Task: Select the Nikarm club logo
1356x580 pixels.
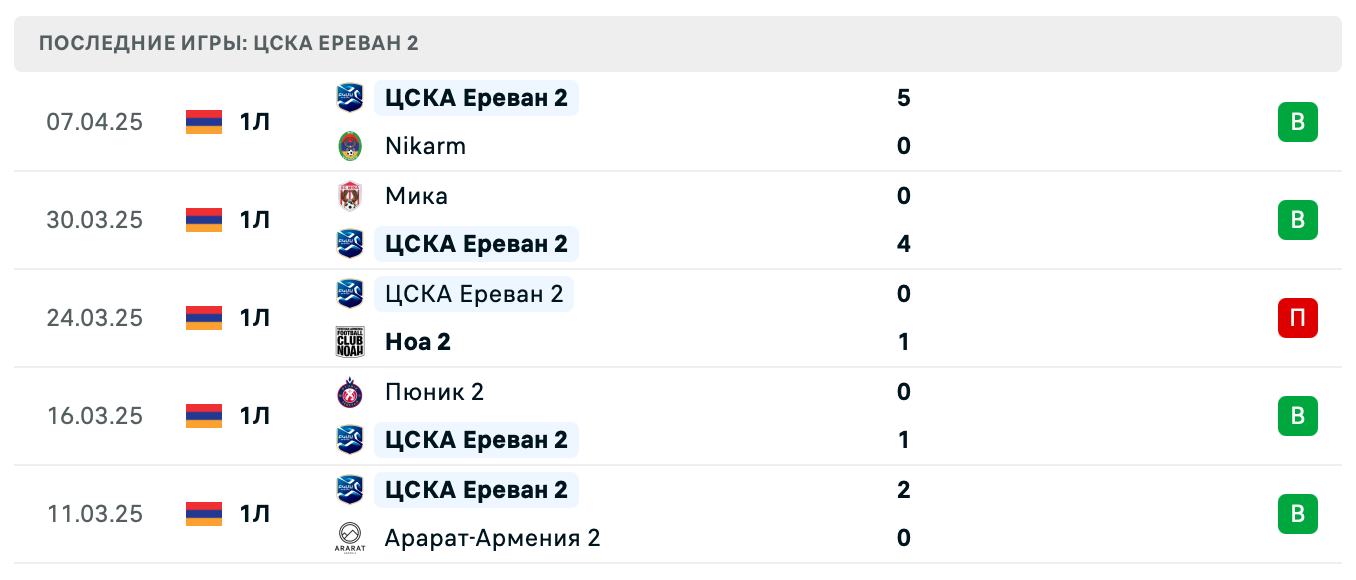Action: (x=351, y=146)
